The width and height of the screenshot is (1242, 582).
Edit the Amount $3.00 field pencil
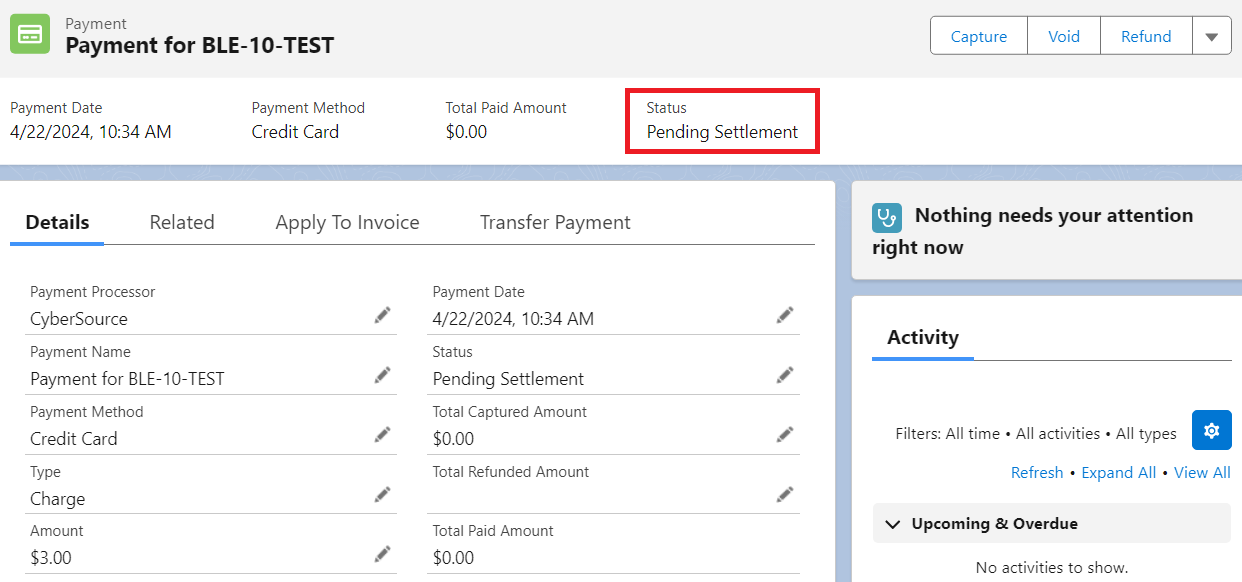tap(382, 554)
